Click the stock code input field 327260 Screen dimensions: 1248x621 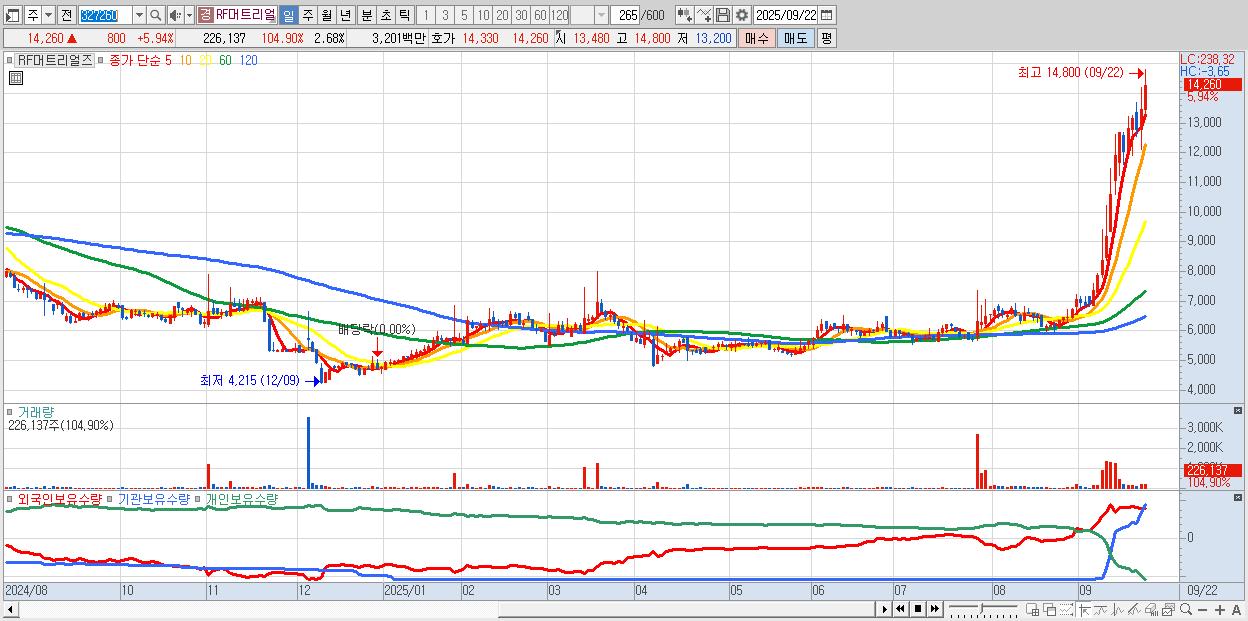(105, 15)
